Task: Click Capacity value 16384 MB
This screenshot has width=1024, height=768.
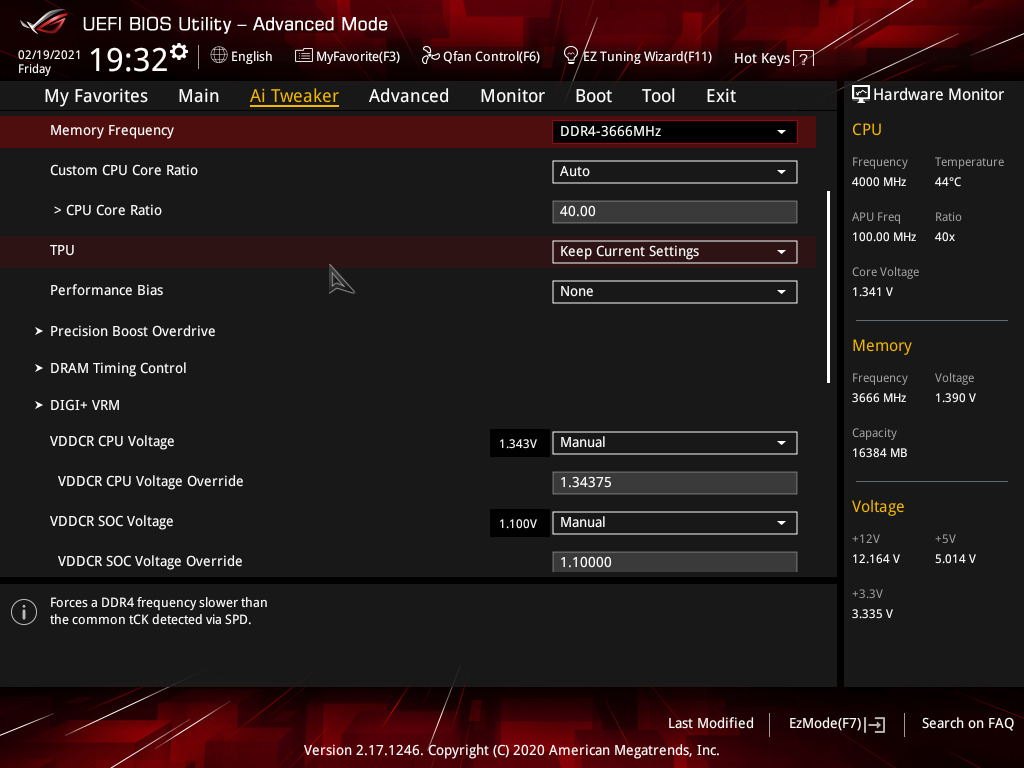Action: point(880,453)
